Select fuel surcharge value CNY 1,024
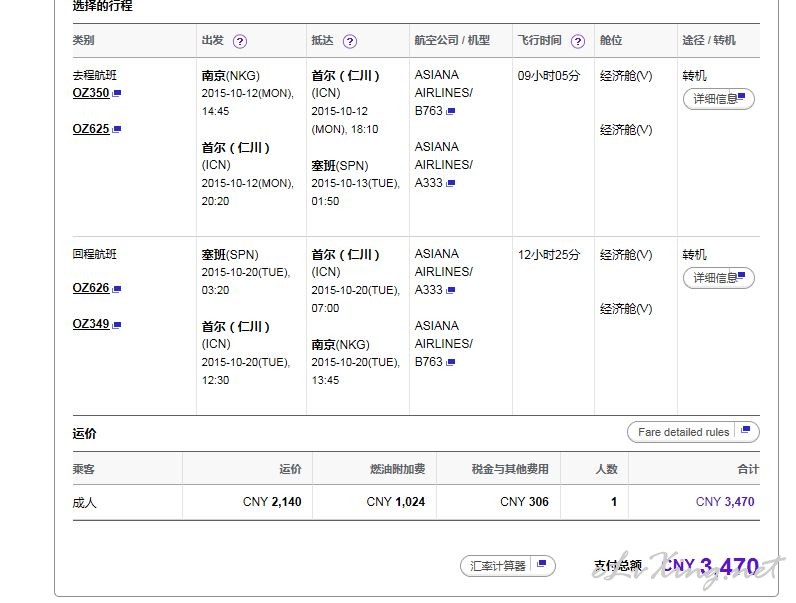 pos(395,501)
